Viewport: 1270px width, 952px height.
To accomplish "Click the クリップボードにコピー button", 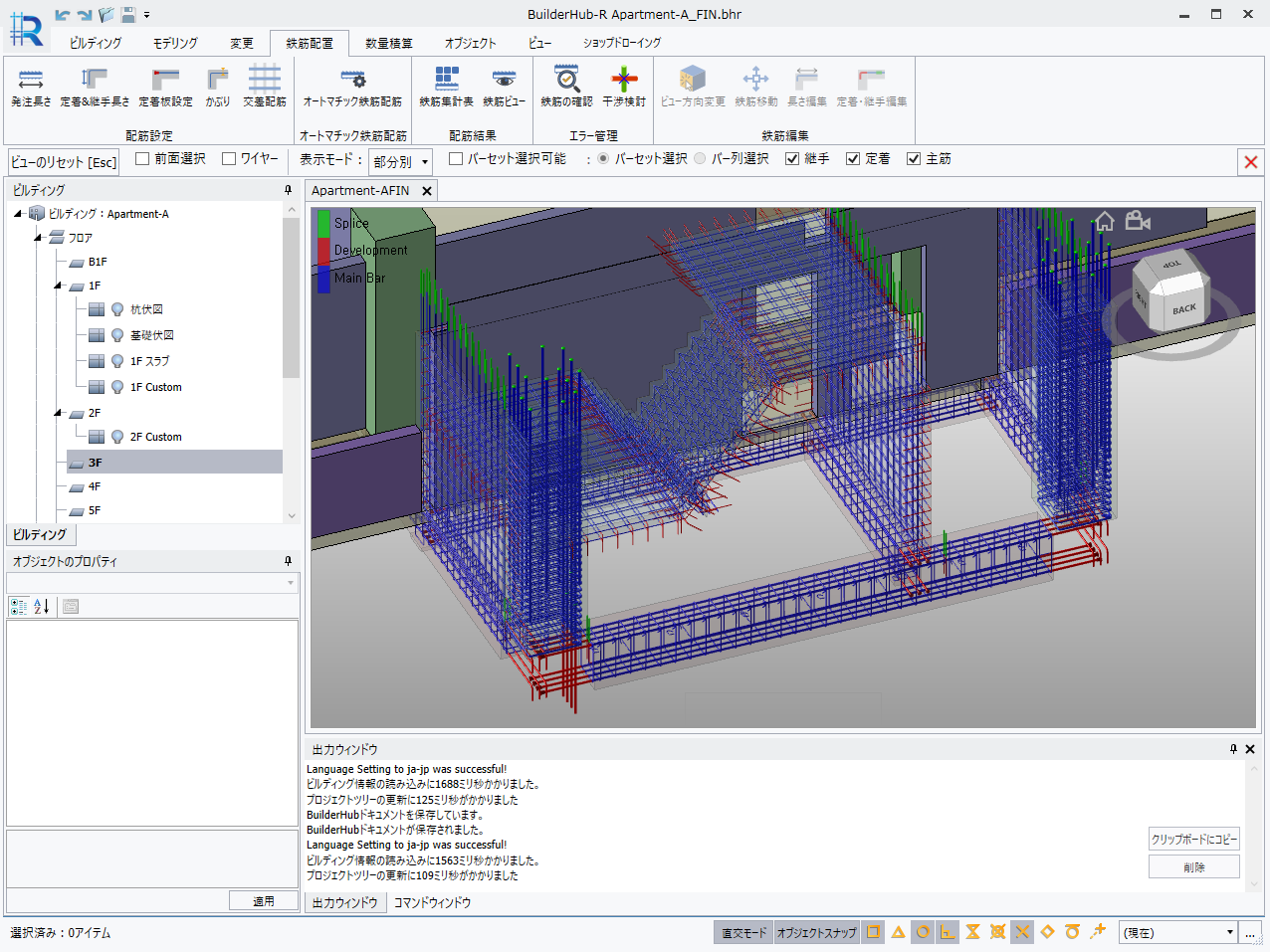I will point(1194,839).
